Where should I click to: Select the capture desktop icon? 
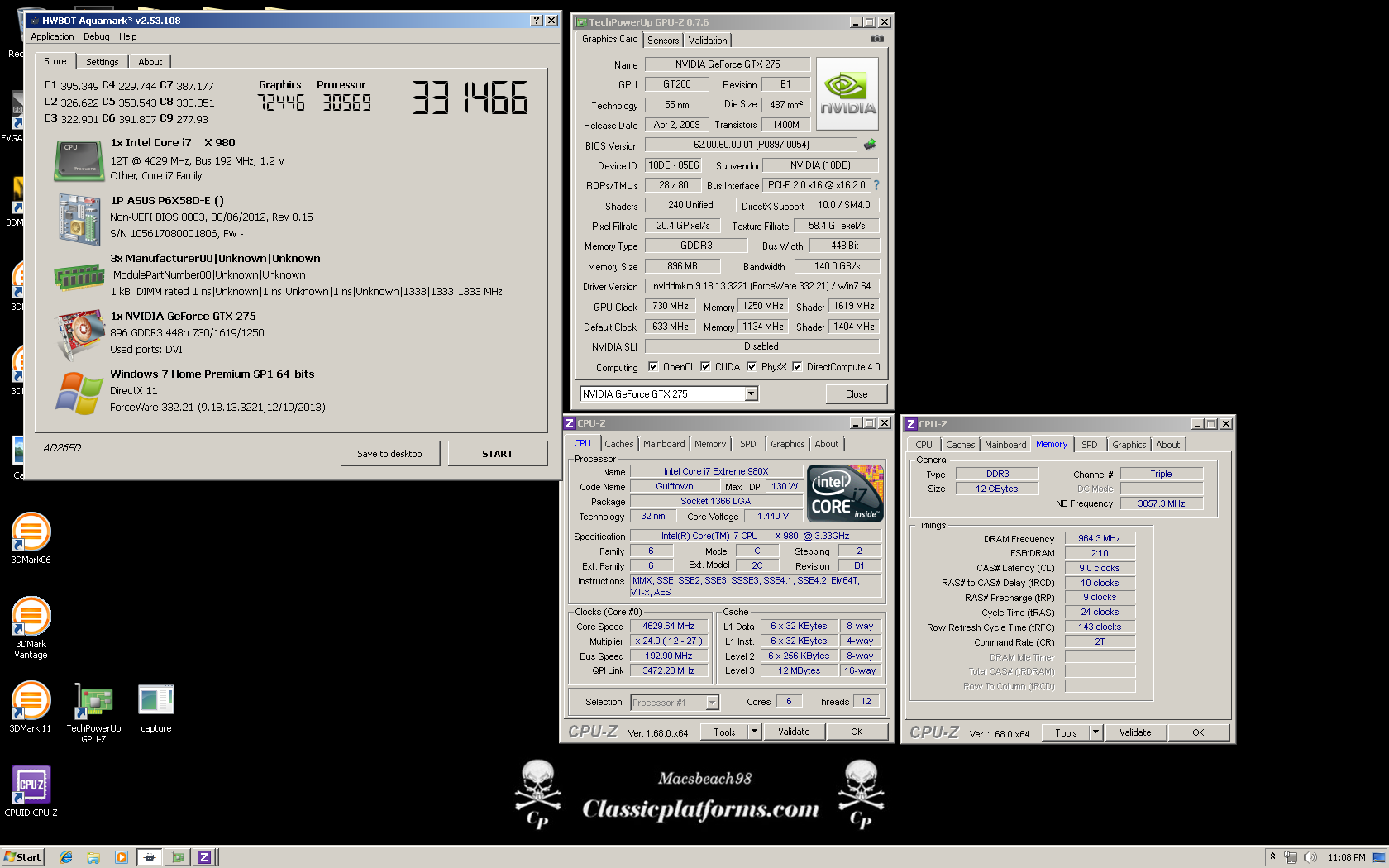[156, 708]
